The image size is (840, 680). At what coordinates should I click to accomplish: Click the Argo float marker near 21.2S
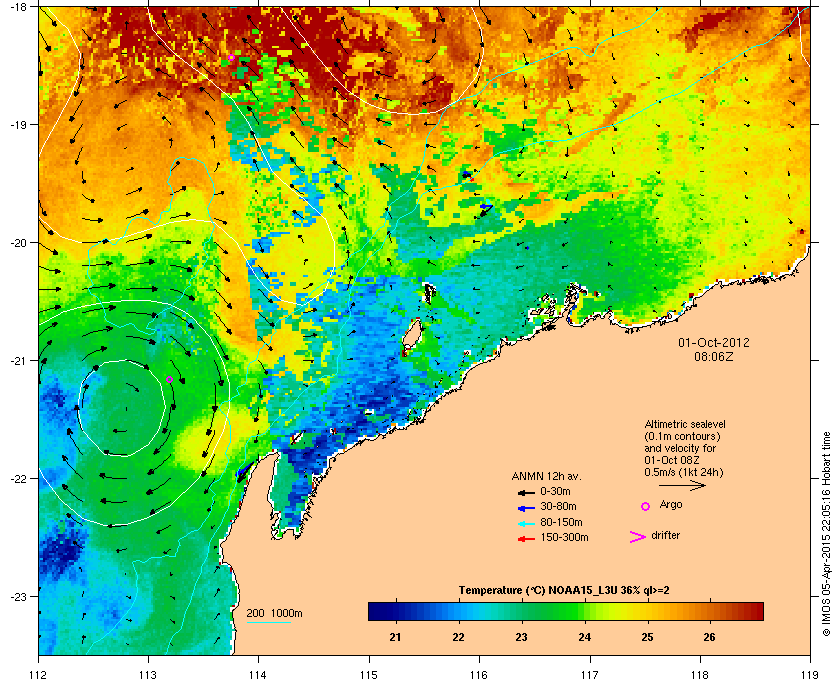170,379
